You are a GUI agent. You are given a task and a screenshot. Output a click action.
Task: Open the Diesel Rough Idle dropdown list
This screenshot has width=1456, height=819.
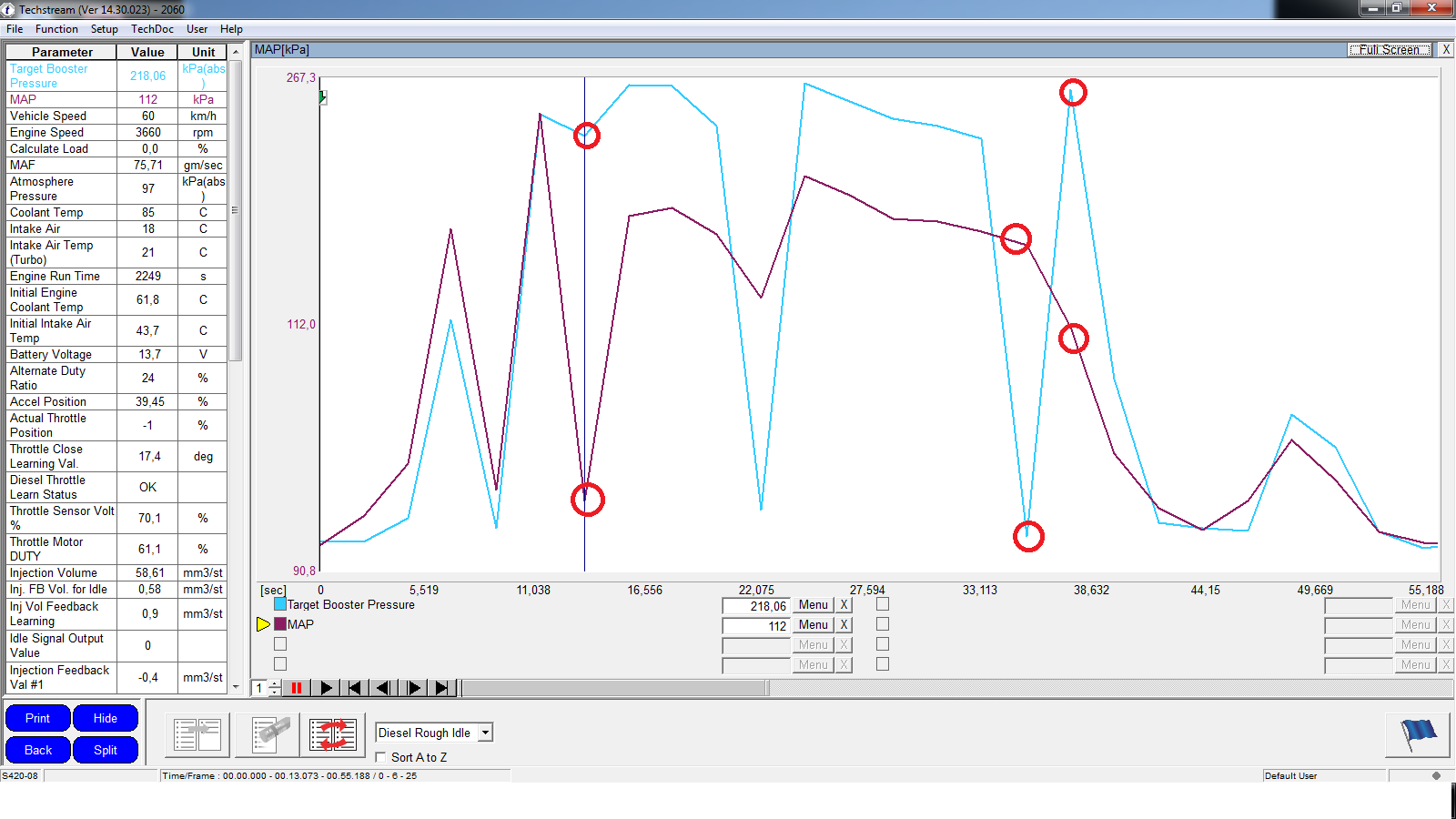(x=486, y=733)
